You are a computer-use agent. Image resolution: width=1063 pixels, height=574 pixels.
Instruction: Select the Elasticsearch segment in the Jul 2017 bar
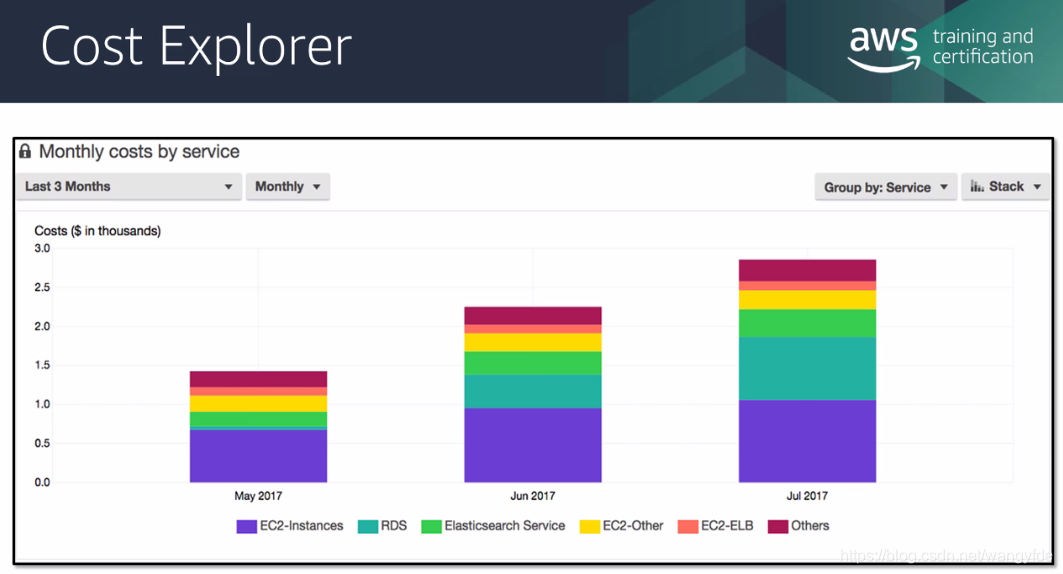coord(807,323)
